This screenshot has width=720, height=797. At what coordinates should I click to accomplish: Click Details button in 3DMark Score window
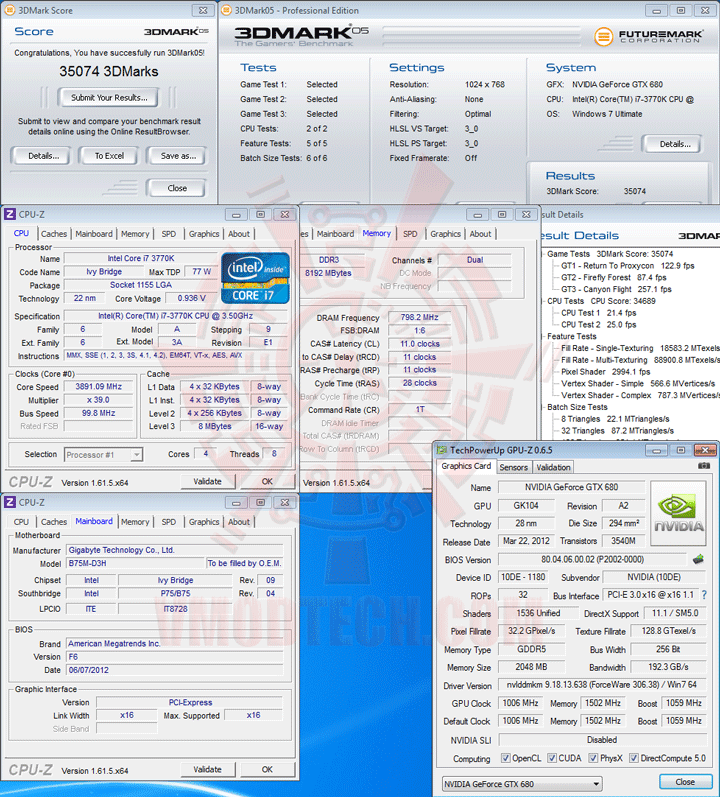pyautogui.click(x=44, y=156)
